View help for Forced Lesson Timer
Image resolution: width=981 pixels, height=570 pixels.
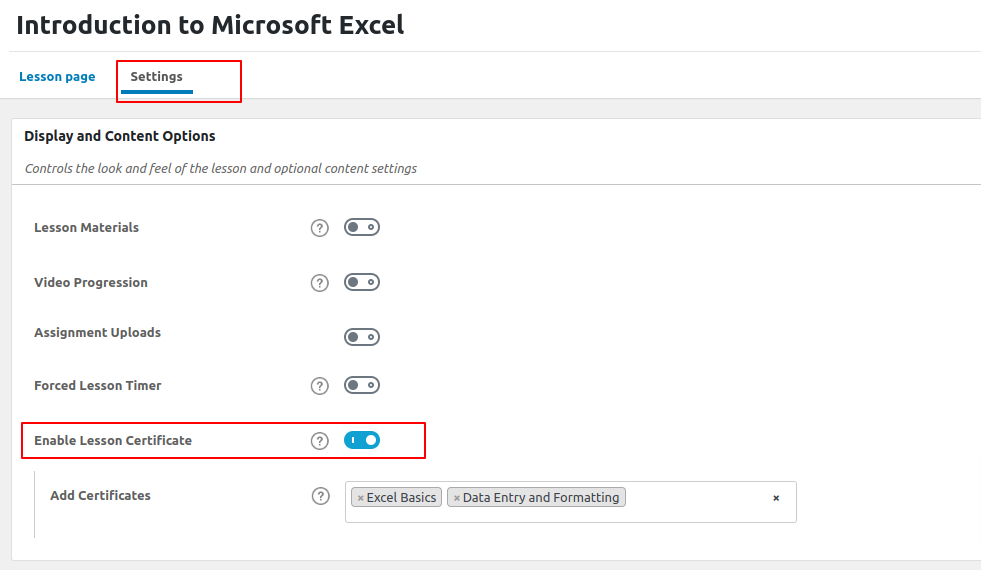tap(320, 386)
